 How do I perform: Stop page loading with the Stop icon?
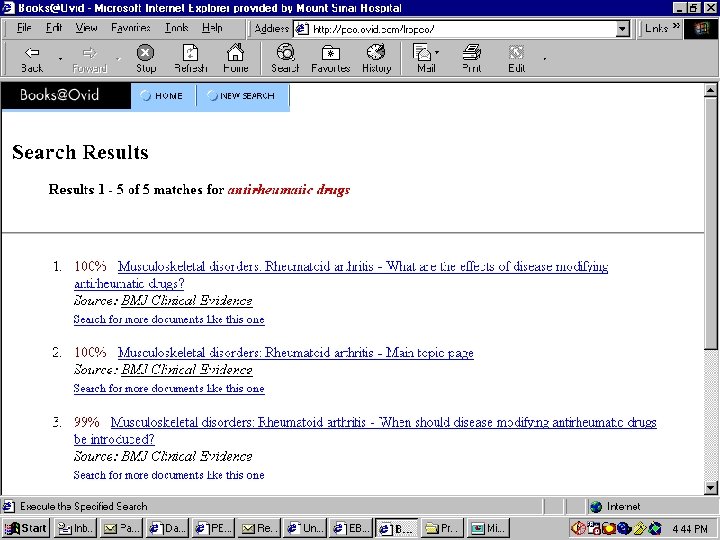[x=146, y=59]
